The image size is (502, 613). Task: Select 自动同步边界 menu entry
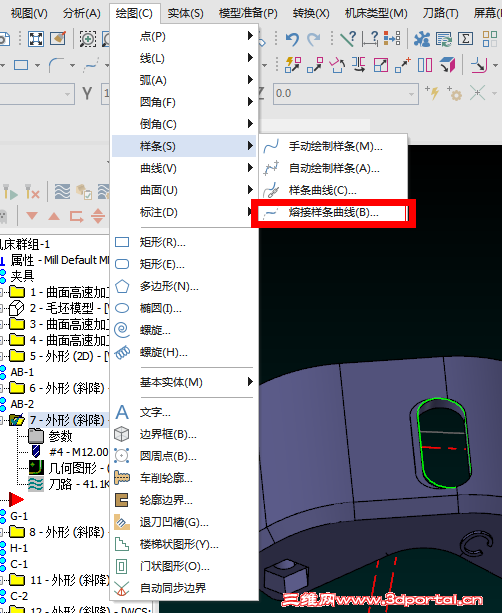[184, 588]
